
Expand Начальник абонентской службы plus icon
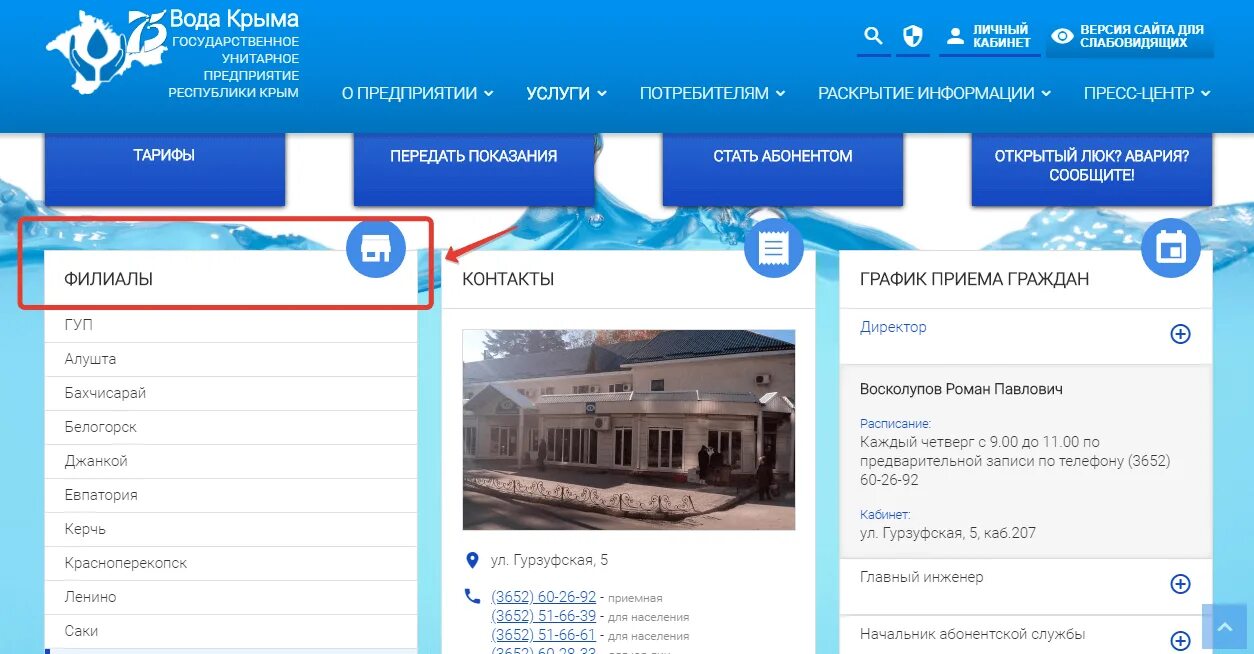pyautogui.click(x=1181, y=641)
